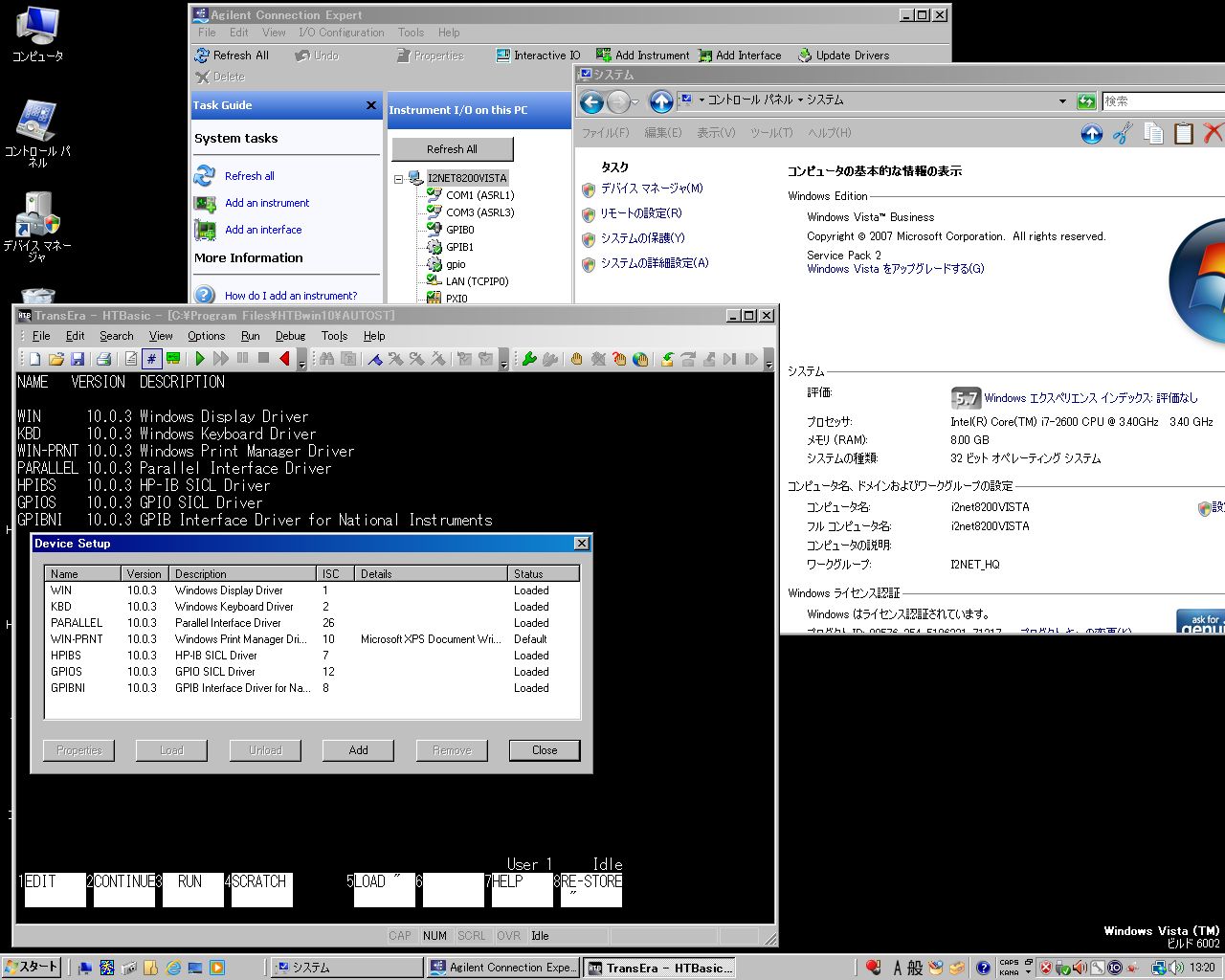This screenshot has height=980, width=1225.
Task: Click Add Instrument in Agilent toolbar
Action: tap(642, 56)
